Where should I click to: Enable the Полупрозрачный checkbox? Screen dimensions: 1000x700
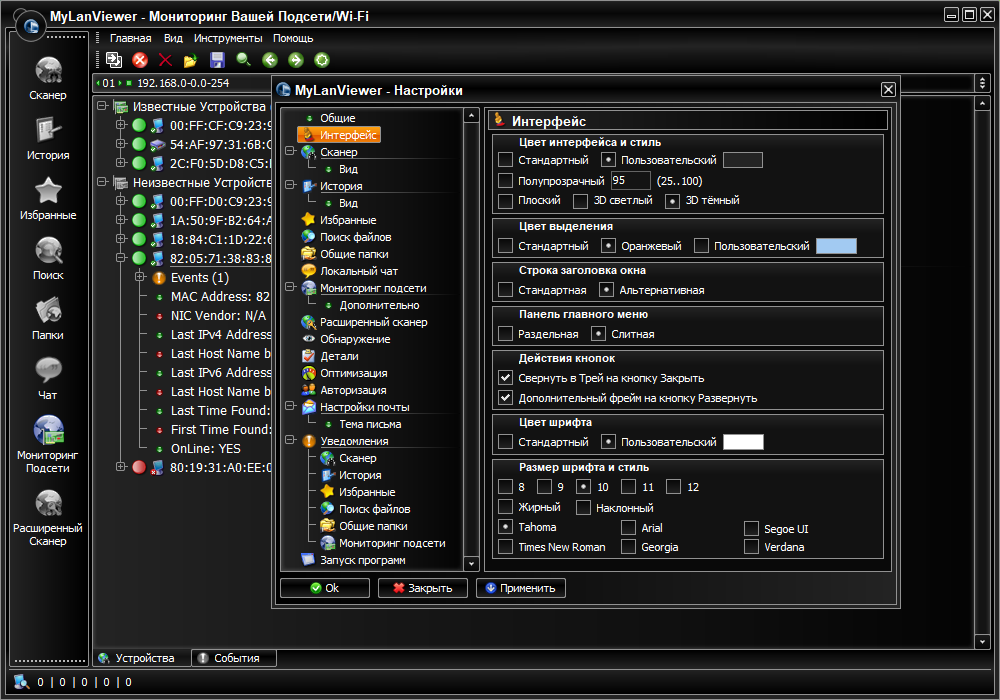tap(505, 180)
